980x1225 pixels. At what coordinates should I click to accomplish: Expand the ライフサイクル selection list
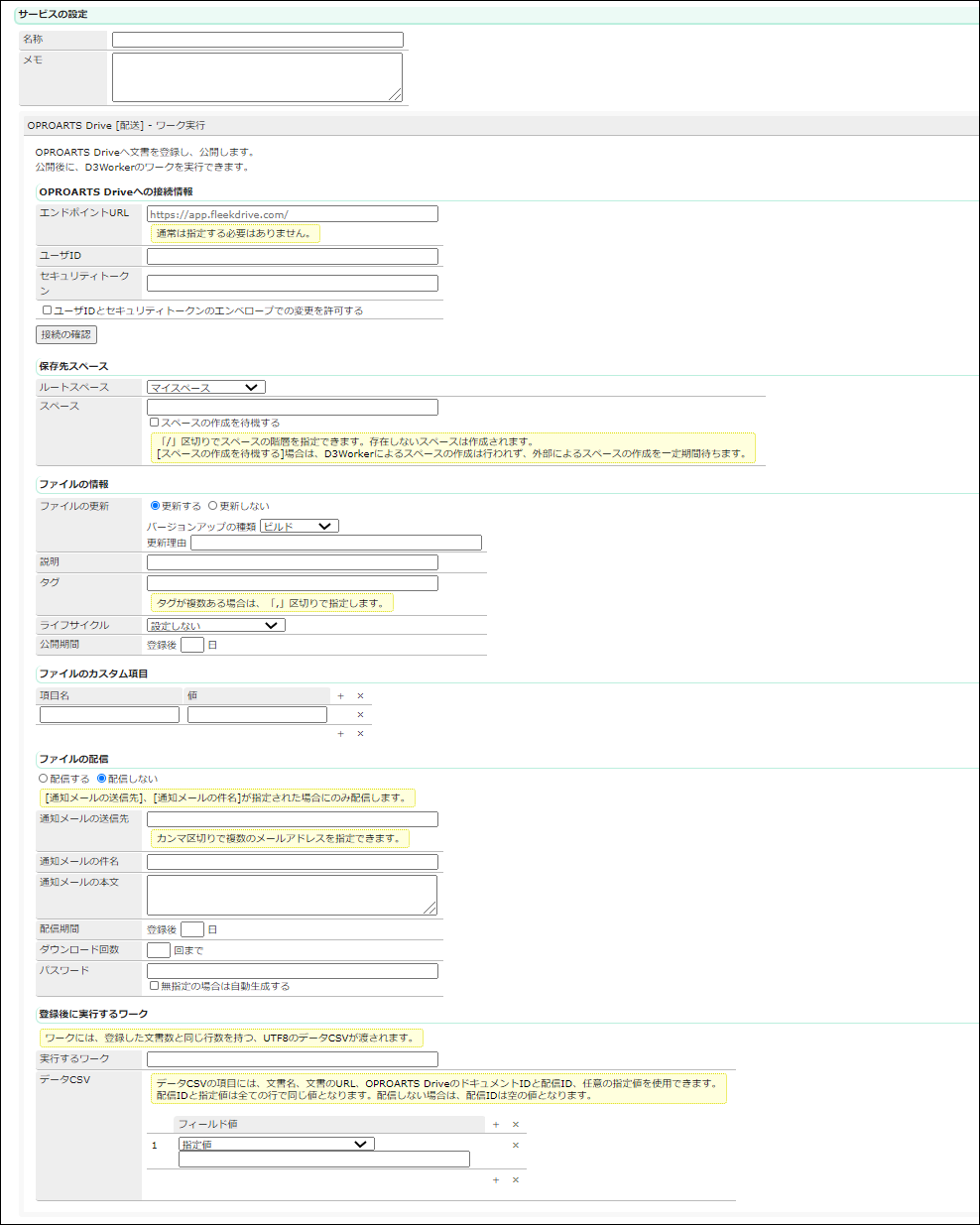pyautogui.click(x=213, y=624)
